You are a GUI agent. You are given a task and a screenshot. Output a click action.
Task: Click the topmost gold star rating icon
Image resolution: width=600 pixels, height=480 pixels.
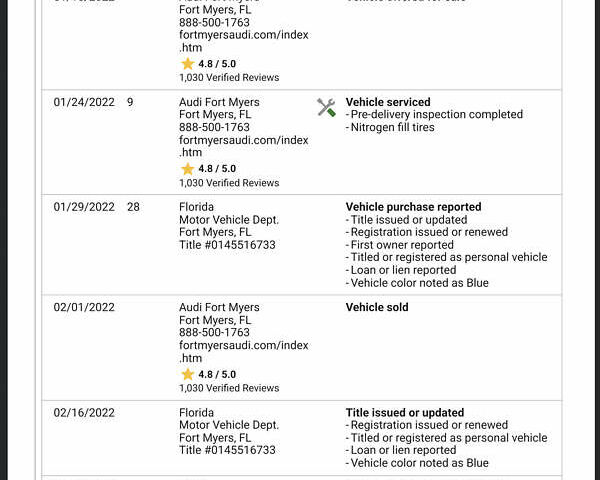(187, 64)
